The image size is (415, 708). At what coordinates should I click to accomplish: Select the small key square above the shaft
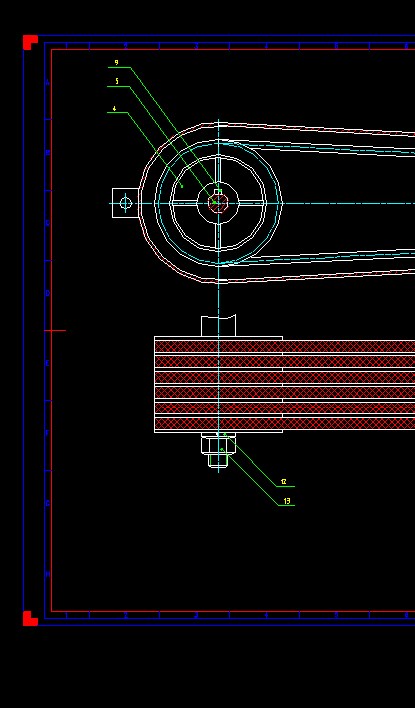(x=219, y=192)
